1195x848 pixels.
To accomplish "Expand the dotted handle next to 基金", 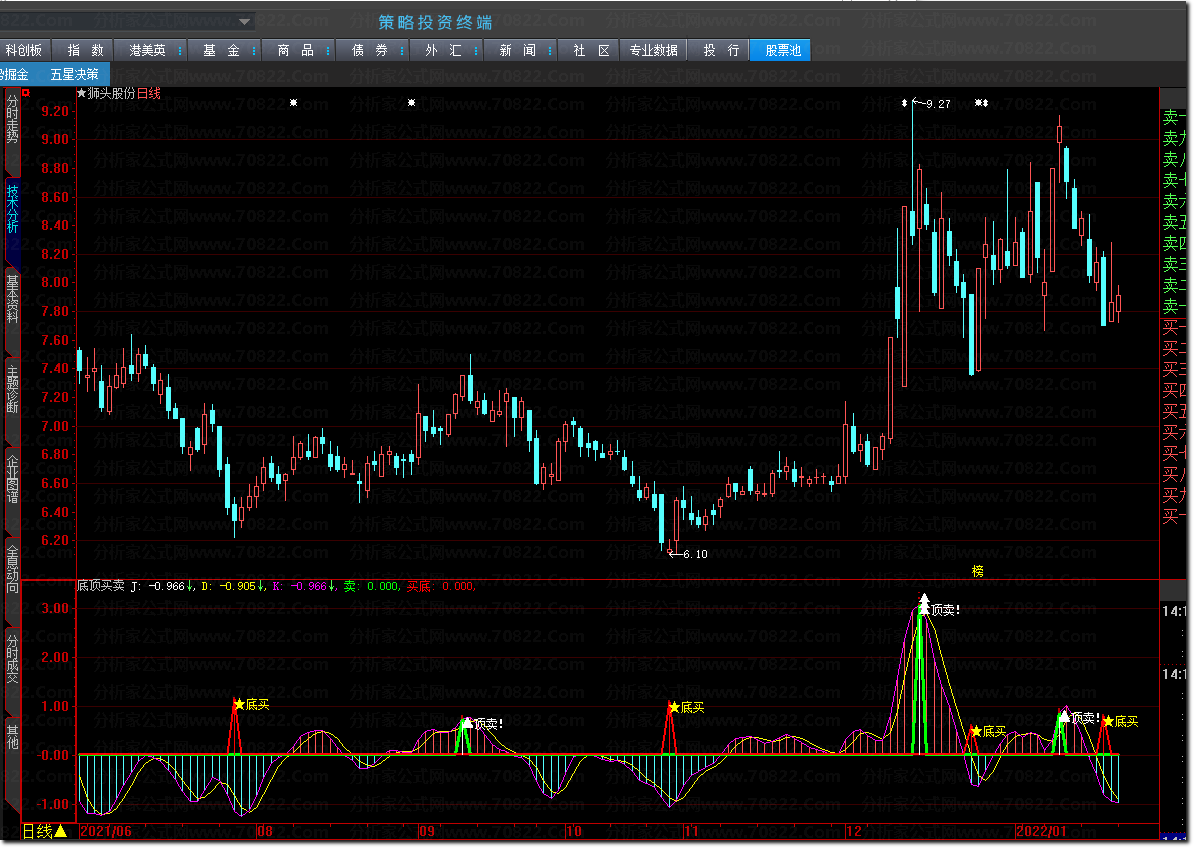I will (255, 50).
